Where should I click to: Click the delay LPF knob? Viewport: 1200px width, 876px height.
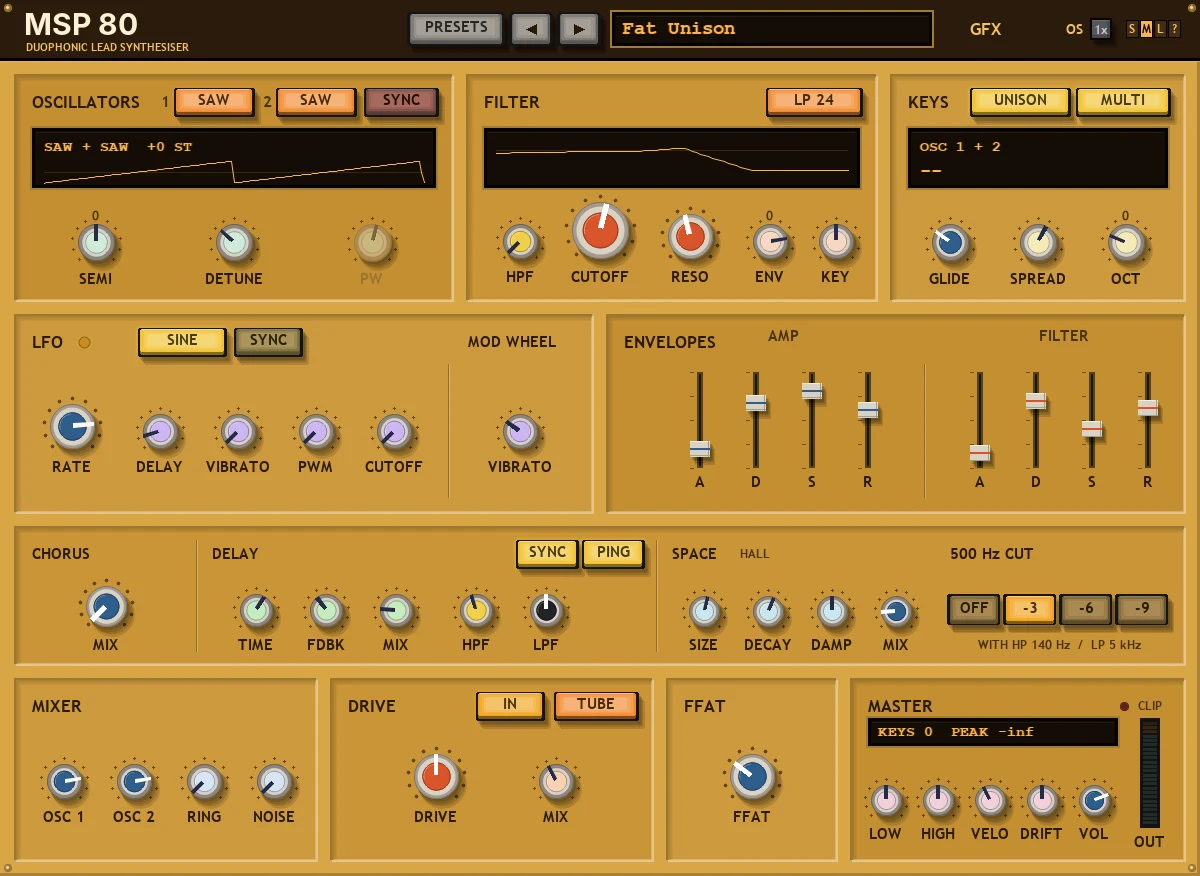coord(546,610)
